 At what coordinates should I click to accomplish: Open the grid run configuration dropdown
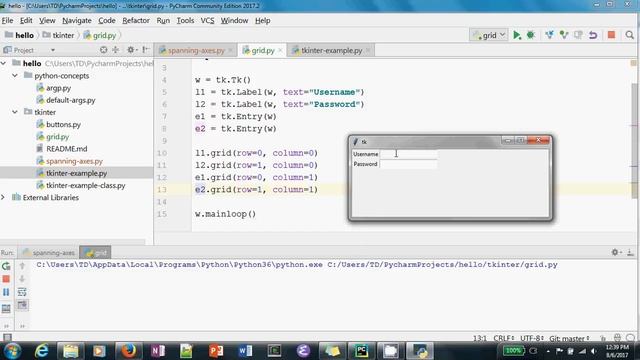(x=489, y=35)
